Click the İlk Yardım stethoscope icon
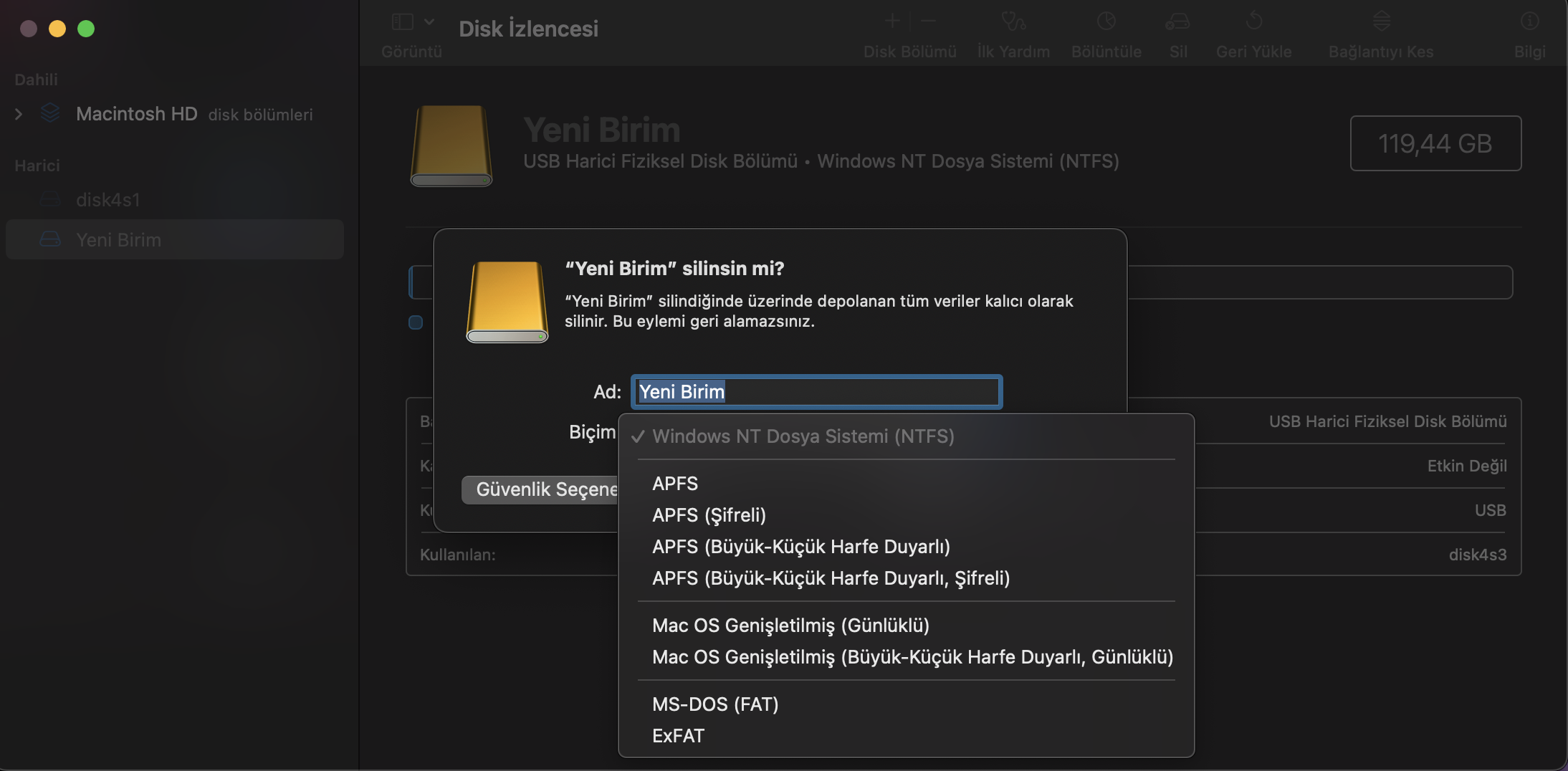Viewport: 1568px width, 771px height. [x=1013, y=21]
